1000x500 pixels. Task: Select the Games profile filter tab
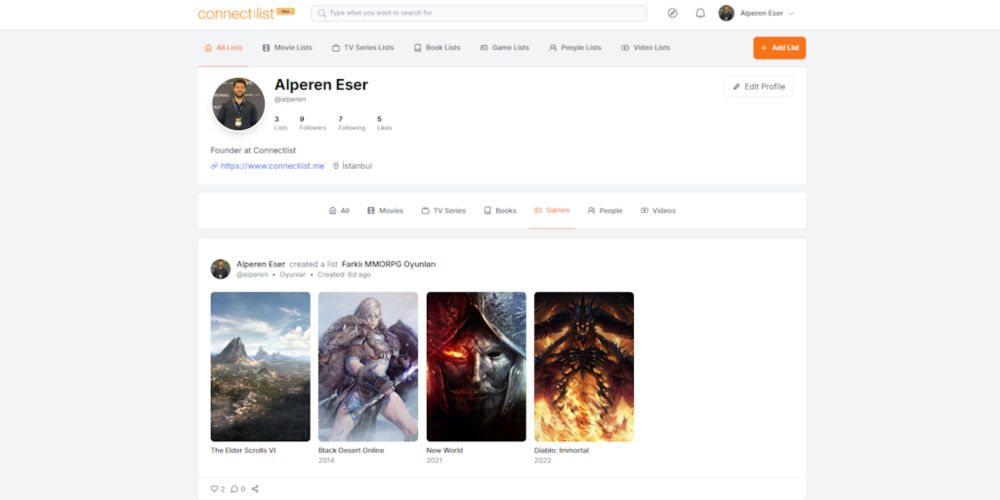552,210
